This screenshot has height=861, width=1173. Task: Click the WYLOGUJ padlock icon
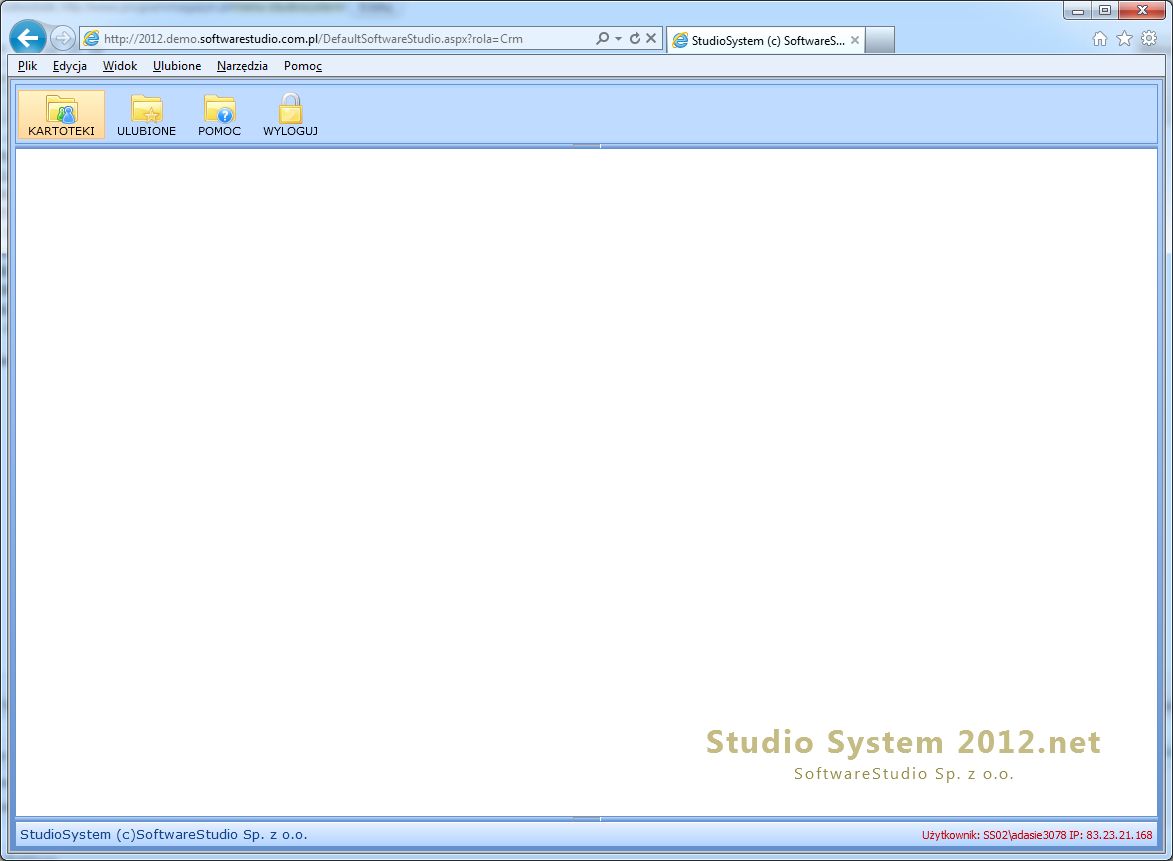[x=290, y=110]
